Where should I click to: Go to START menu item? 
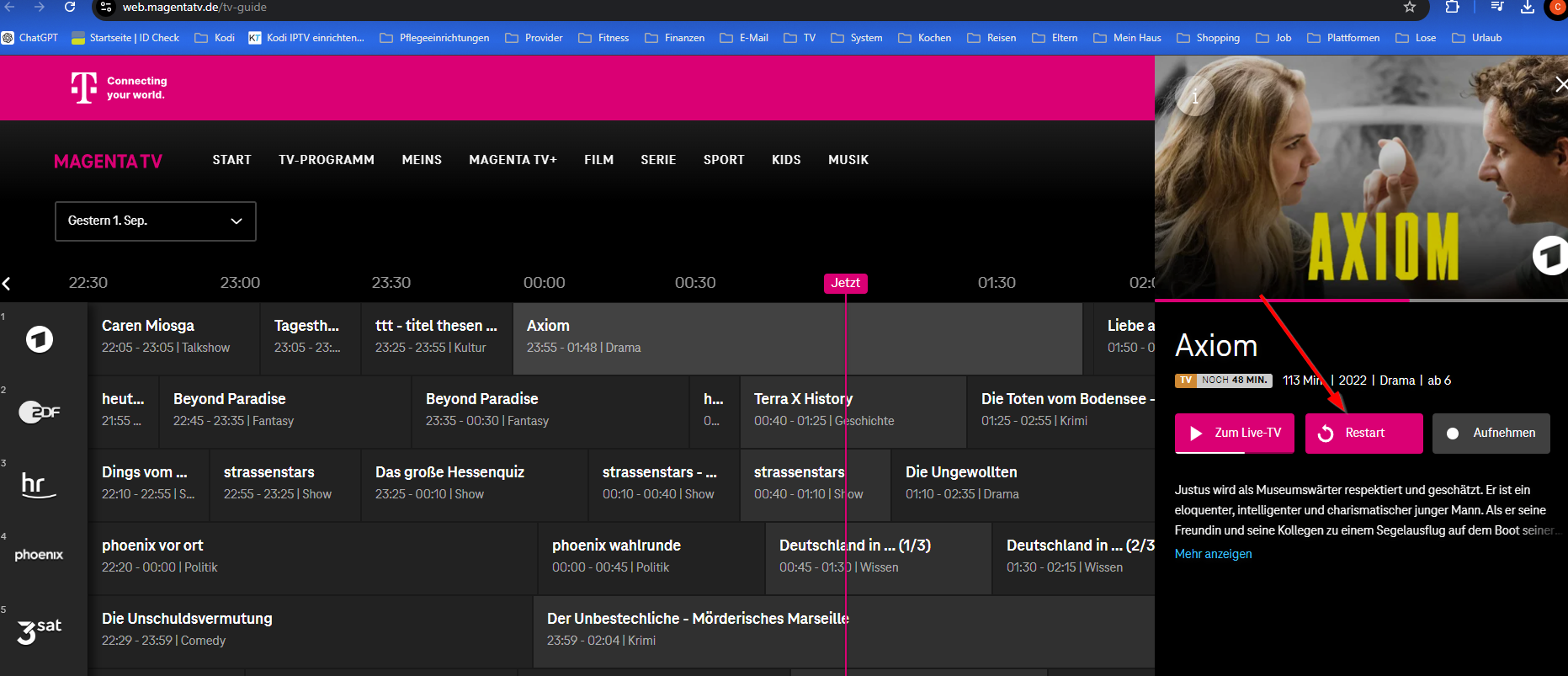pyautogui.click(x=231, y=160)
